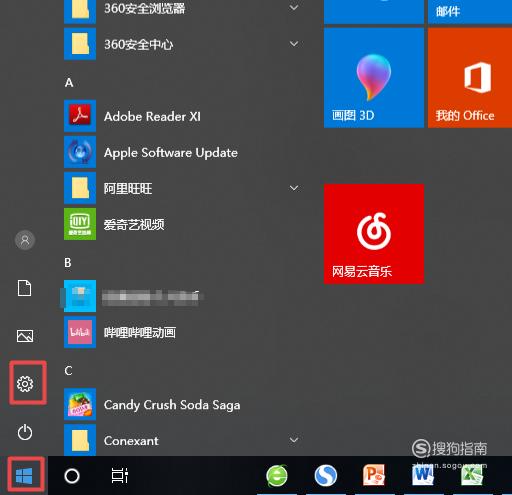
Task: Open the 爱奇艺视频 app icon
Action: [x=80, y=224]
